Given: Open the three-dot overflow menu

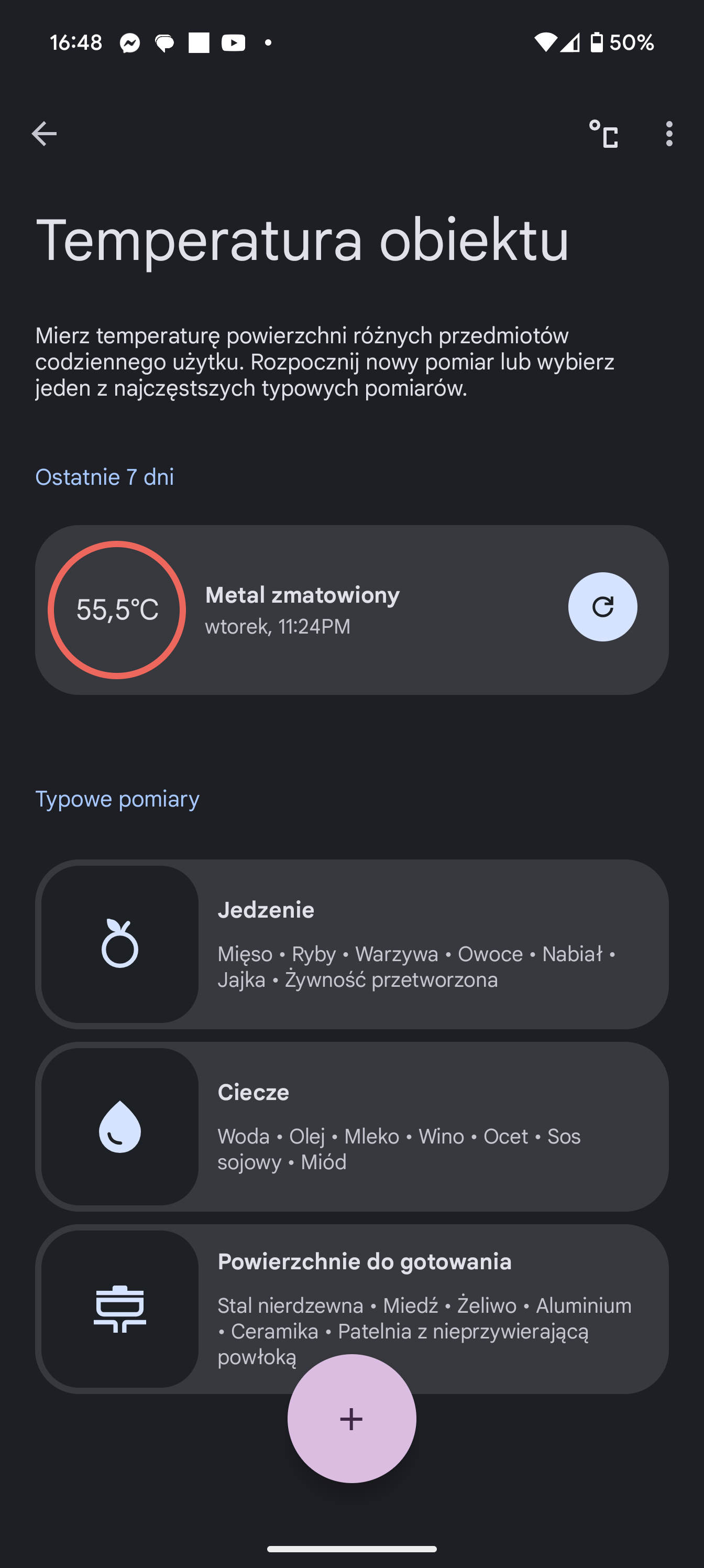Looking at the screenshot, I should pyautogui.click(x=669, y=134).
